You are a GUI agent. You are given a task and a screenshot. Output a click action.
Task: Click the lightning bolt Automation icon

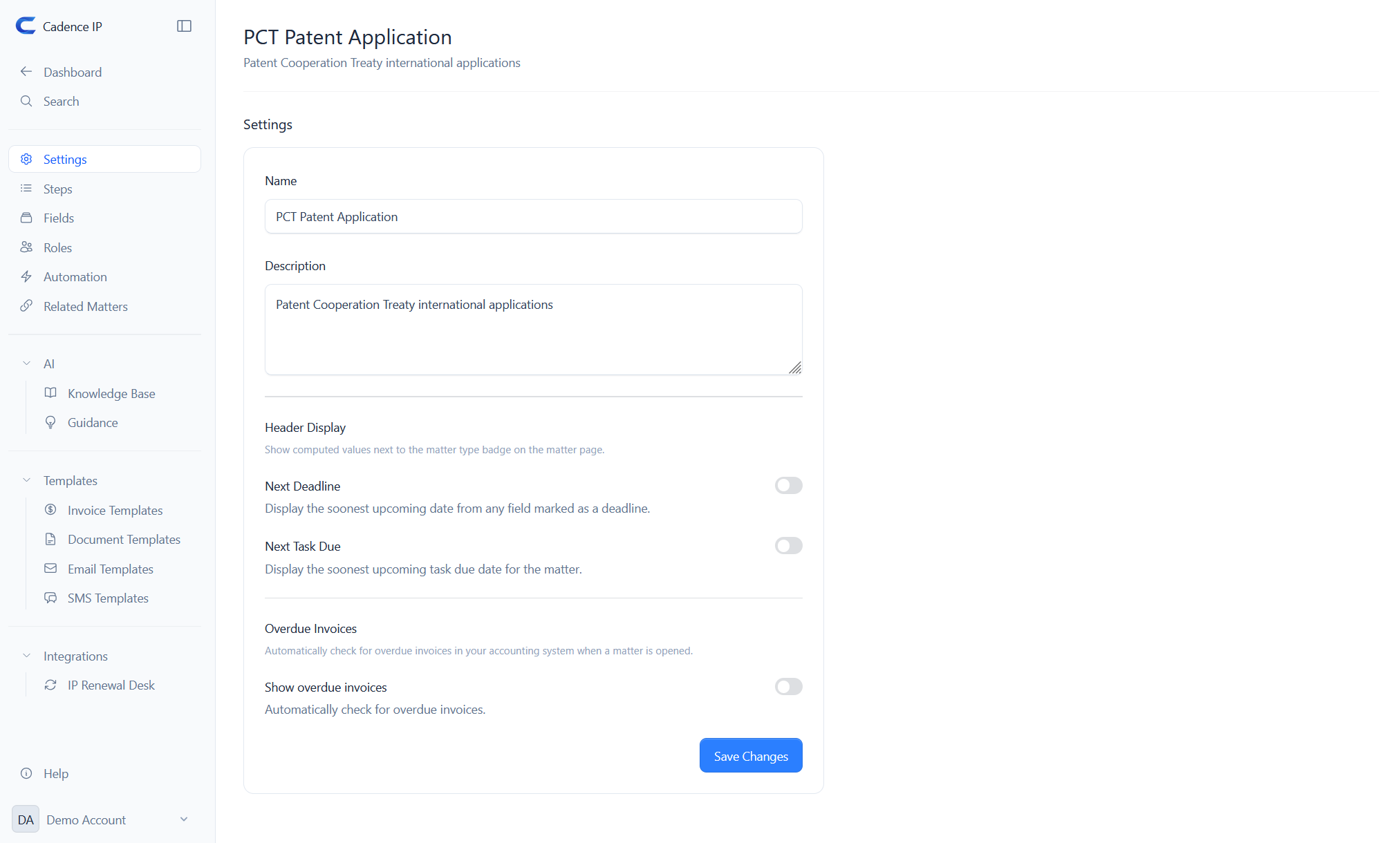(26, 276)
